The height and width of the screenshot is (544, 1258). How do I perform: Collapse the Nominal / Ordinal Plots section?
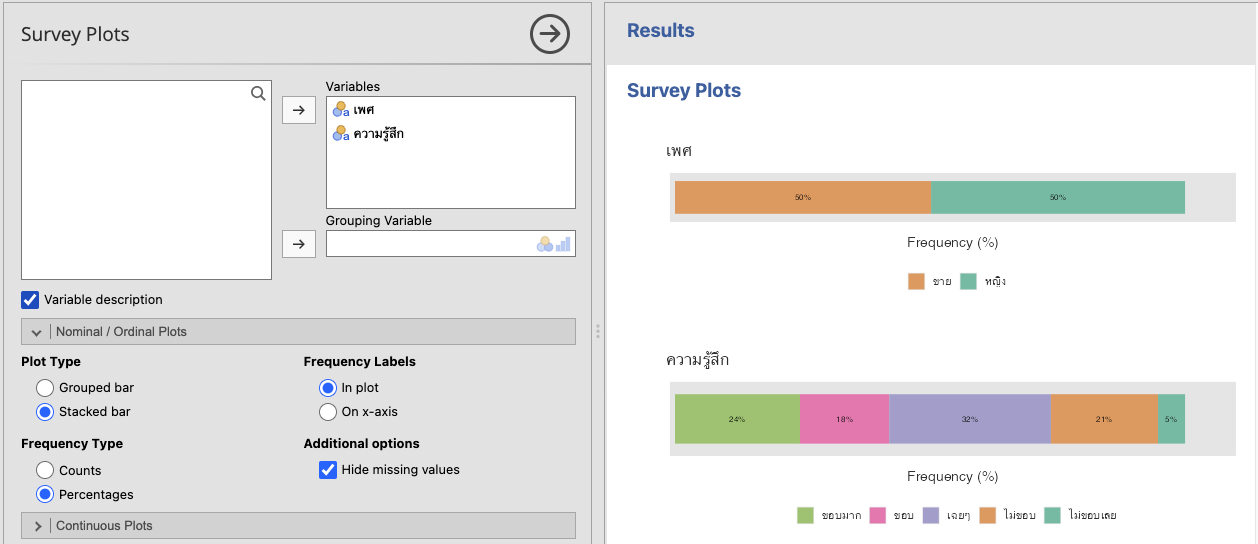point(36,331)
